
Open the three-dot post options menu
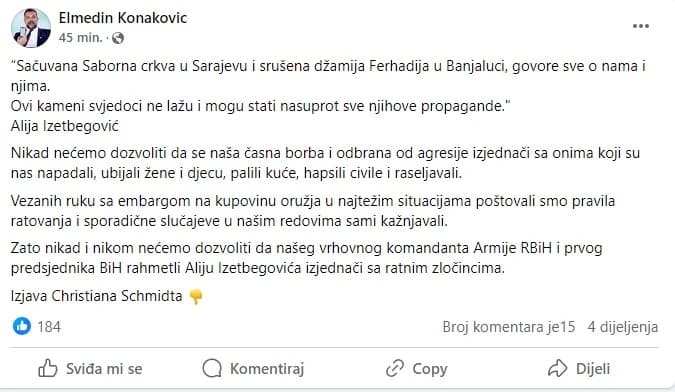point(641,26)
